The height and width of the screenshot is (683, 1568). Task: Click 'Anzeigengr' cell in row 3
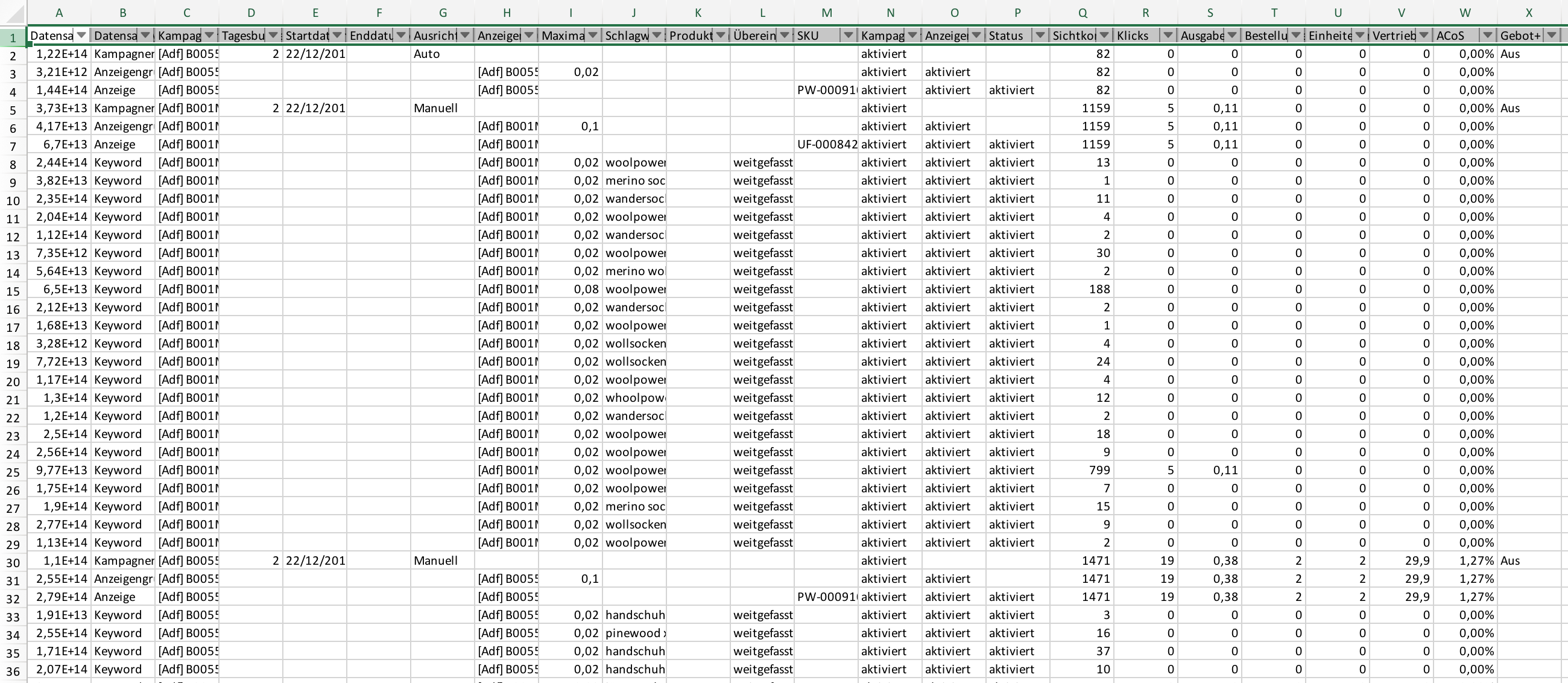[123, 72]
